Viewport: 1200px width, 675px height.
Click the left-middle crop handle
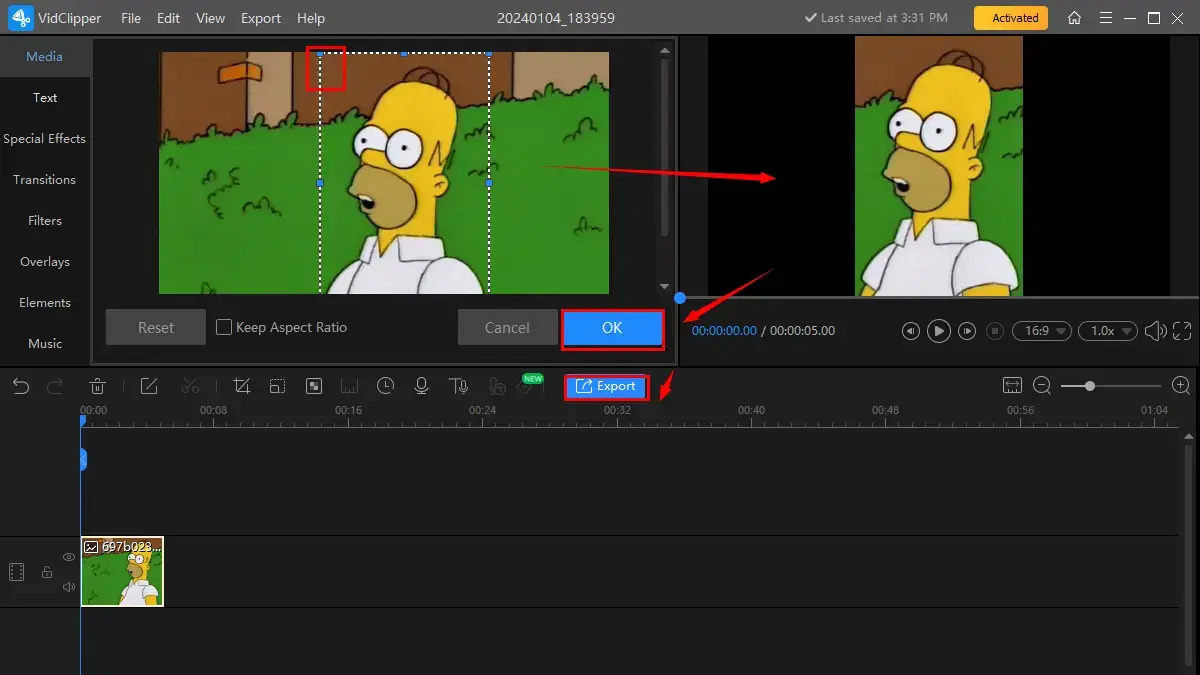pos(320,183)
